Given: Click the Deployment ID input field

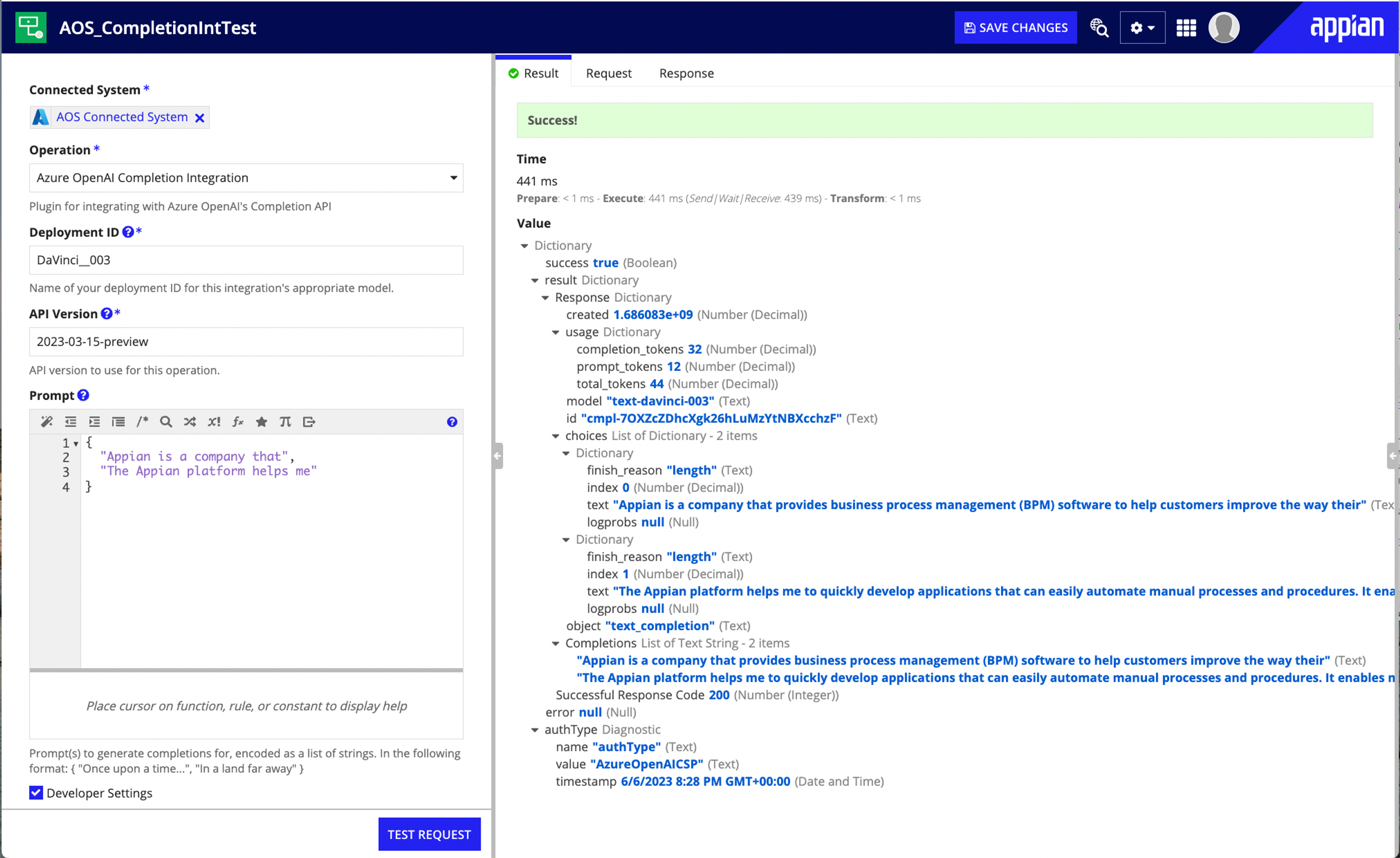Looking at the screenshot, I should [x=246, y=260].
